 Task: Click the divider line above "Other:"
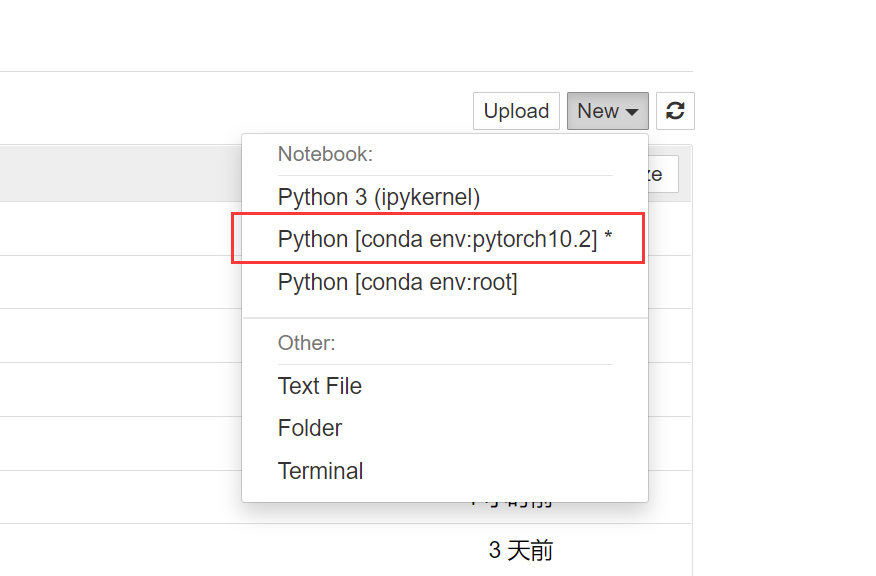pyautogui.click(x=445, y=318)
